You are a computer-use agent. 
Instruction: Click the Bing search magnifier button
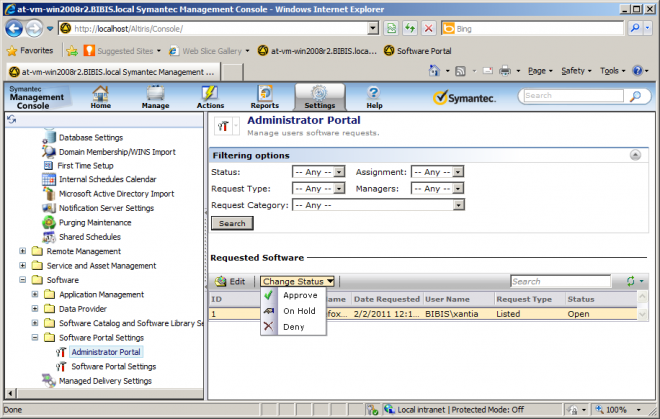click(x=635, y=28)
